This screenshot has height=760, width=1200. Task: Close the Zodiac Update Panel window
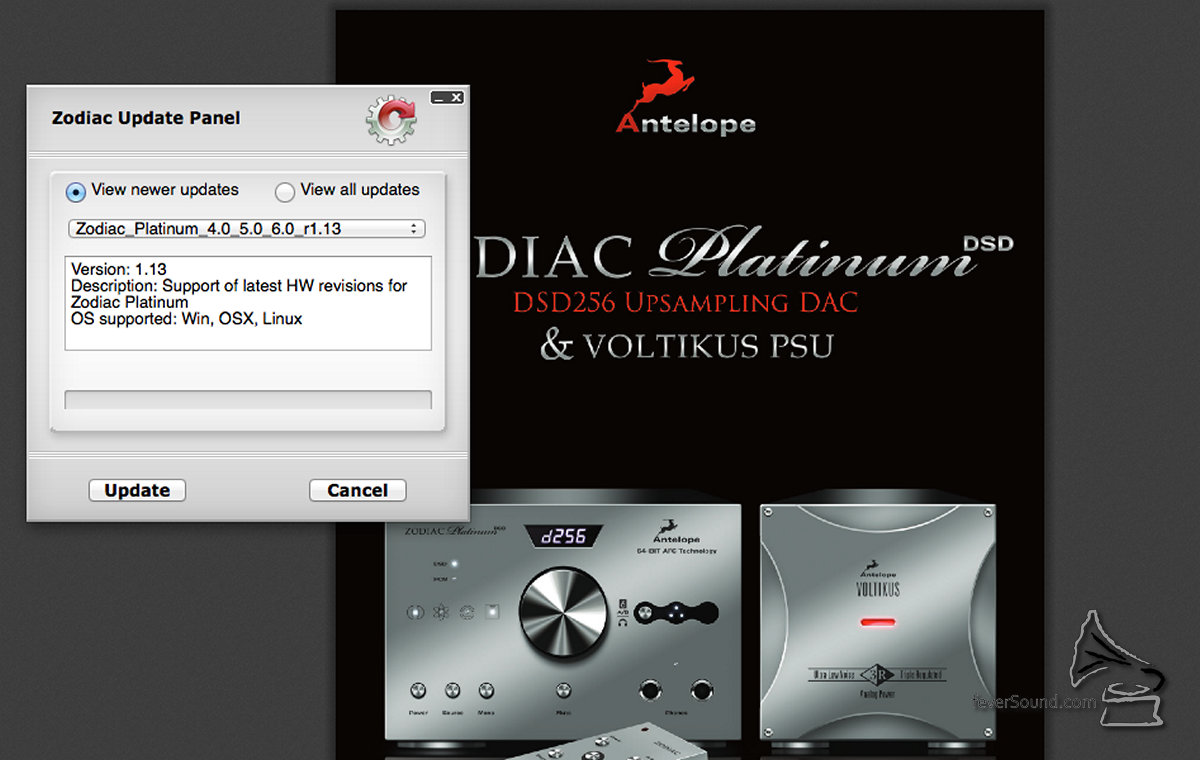(x=456, y=97)
